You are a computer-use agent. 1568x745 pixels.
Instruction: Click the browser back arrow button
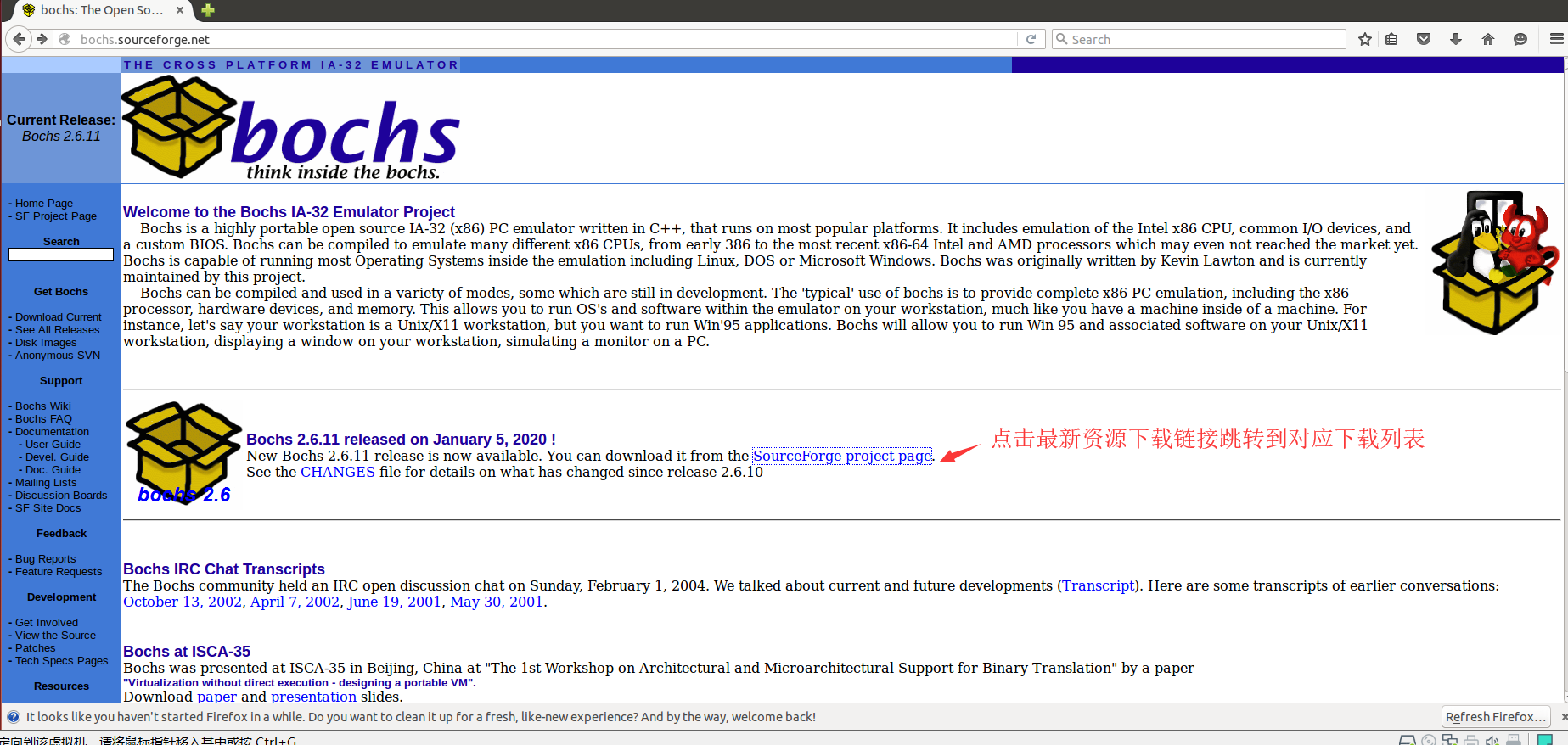pos(19,39)
